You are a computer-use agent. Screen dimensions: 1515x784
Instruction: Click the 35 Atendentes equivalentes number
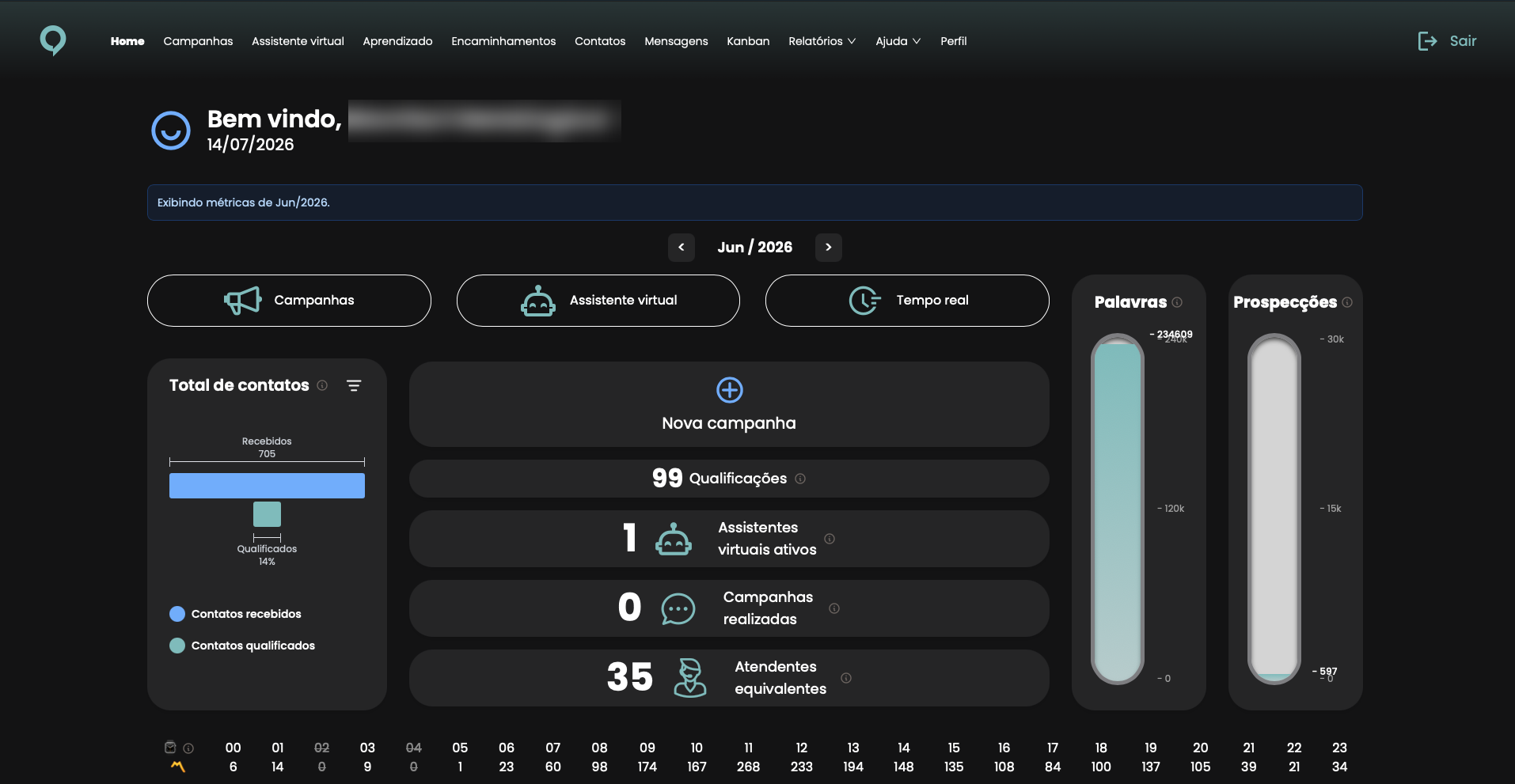point(630,677)
